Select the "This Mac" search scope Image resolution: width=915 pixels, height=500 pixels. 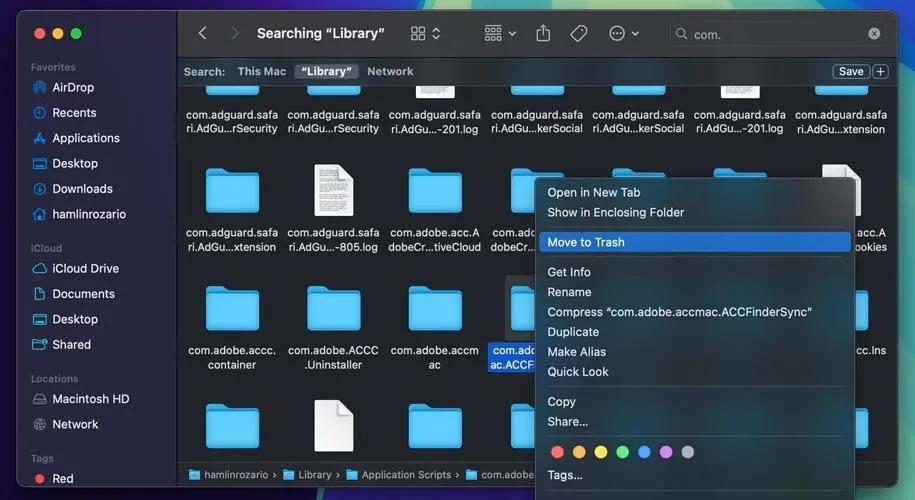pyautogui.click(x=262, y=72)
